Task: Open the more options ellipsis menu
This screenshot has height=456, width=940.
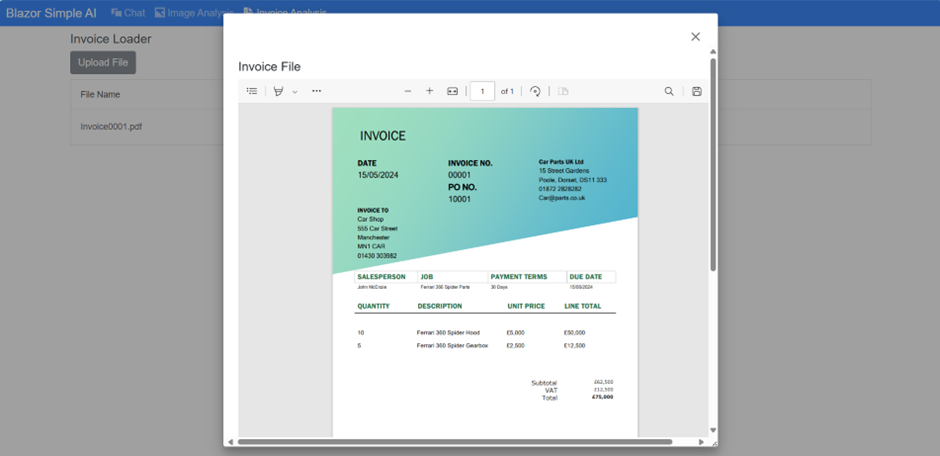Action: click(x=317, y=91)
